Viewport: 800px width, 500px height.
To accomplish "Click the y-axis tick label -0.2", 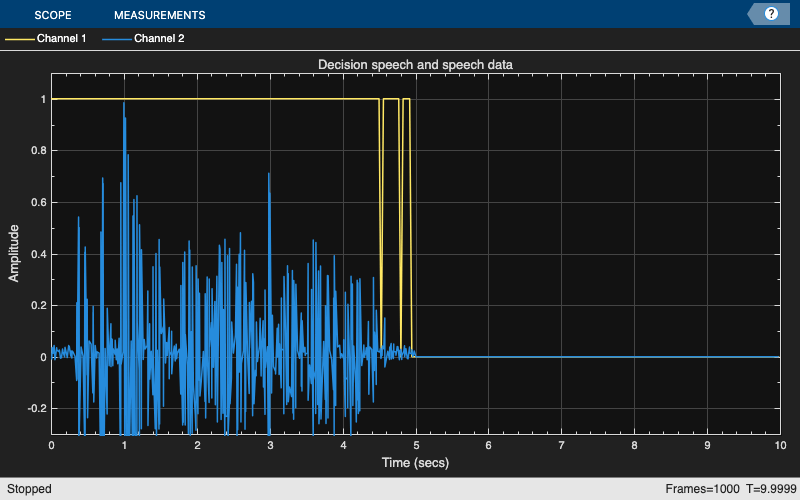I will pyautogui.click(x=36, y=409).
